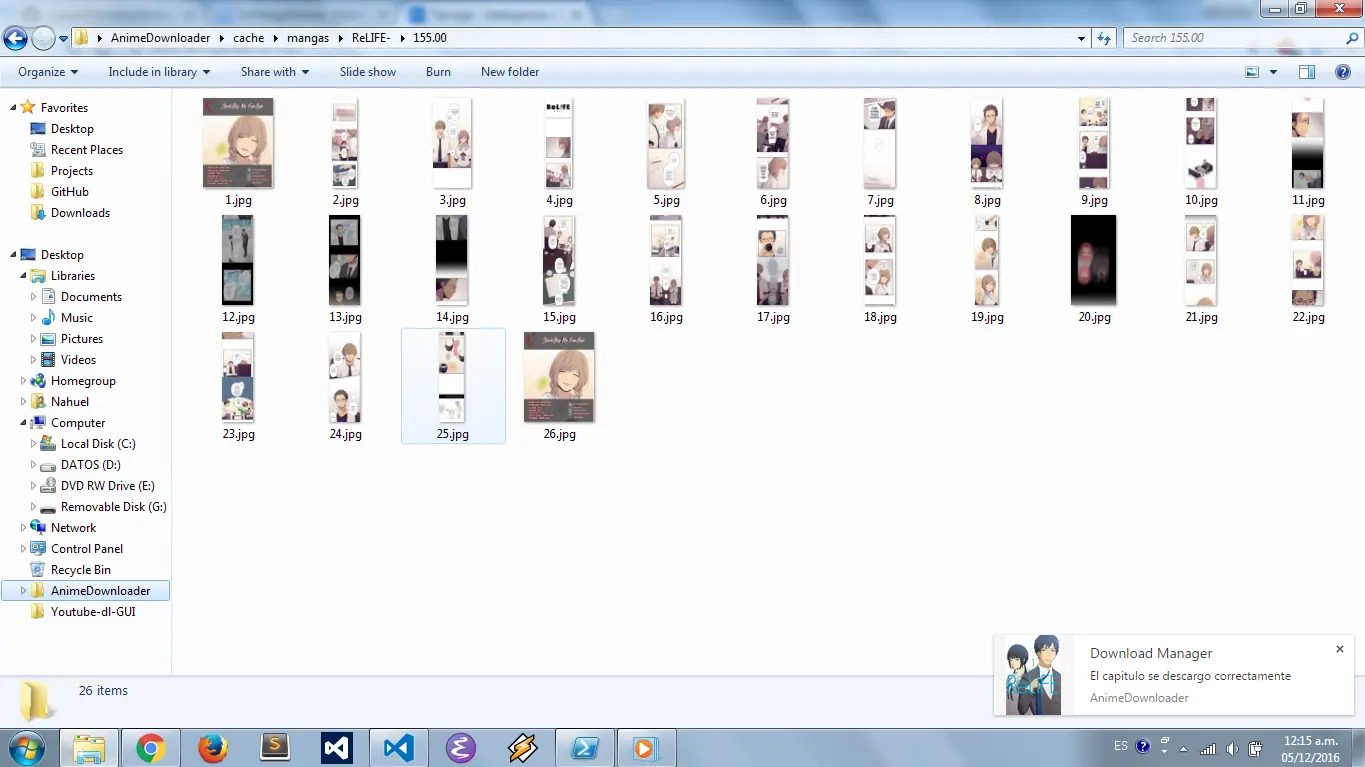The height and width of the screenshot is (767, 1365).
Task: Expand the Network tree node
Action: pos(24,528)
